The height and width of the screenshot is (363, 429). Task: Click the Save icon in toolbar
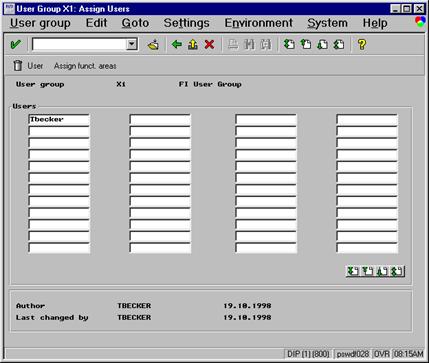coord(153,44)
